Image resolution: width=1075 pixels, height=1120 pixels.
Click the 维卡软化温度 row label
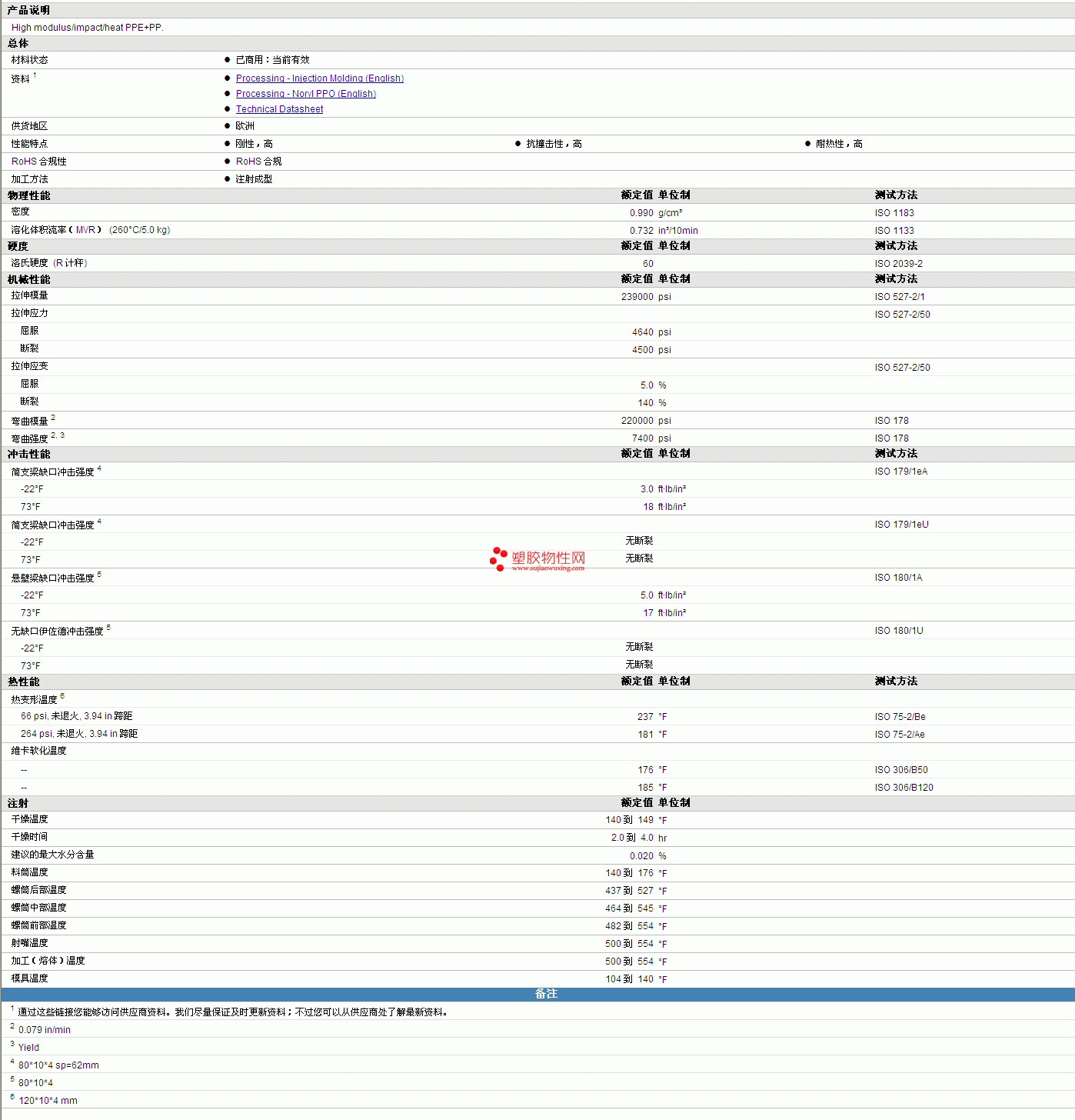click(38, 751)
